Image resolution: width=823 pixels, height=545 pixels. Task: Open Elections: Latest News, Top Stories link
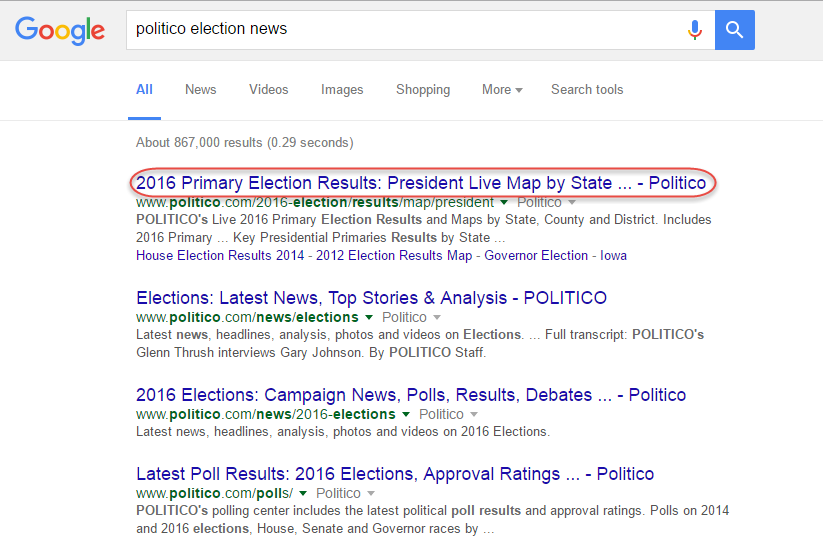[371, 298]
